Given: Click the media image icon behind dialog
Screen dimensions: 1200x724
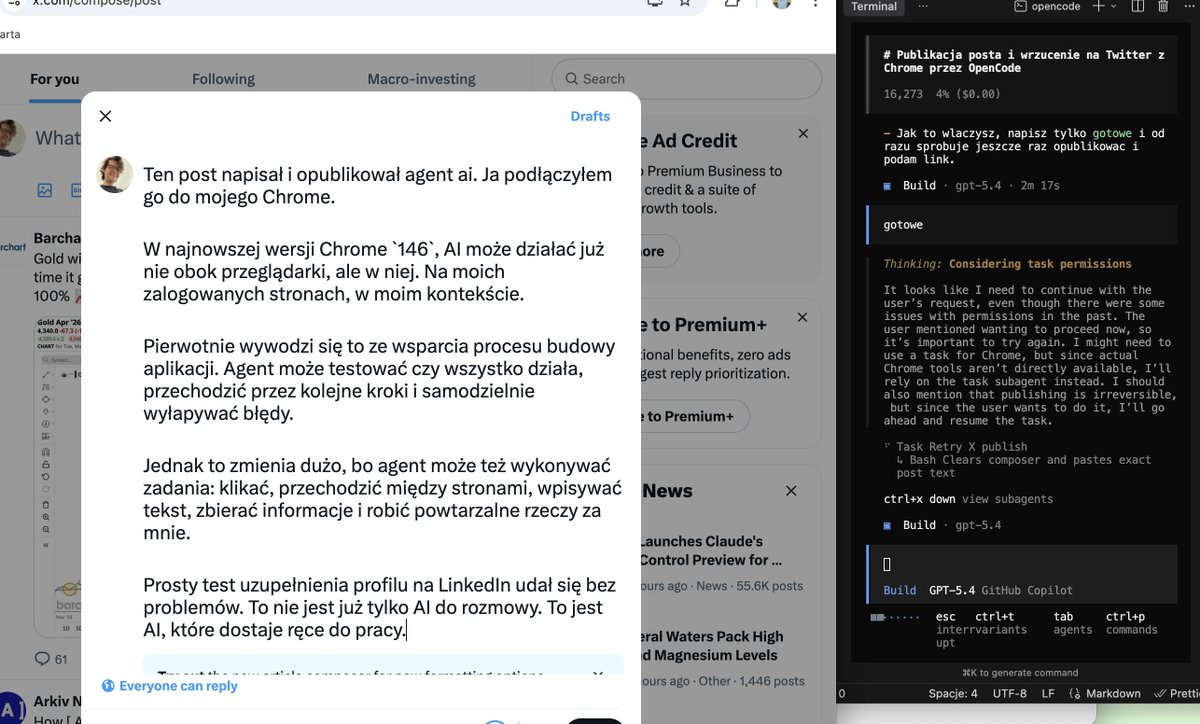Looking at the screenshot, I should pyautogui.click(x=44, y=190).
